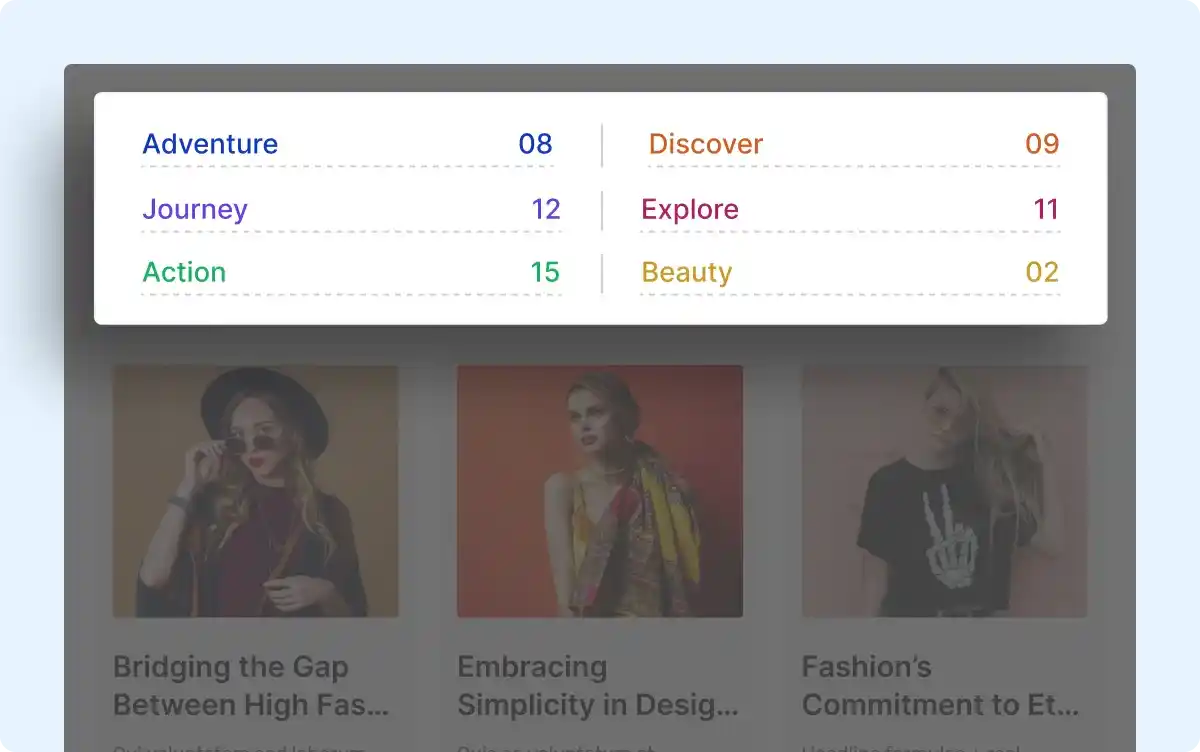Open 'Embracing Simplicity in Design' article

[x=597, y=686]
